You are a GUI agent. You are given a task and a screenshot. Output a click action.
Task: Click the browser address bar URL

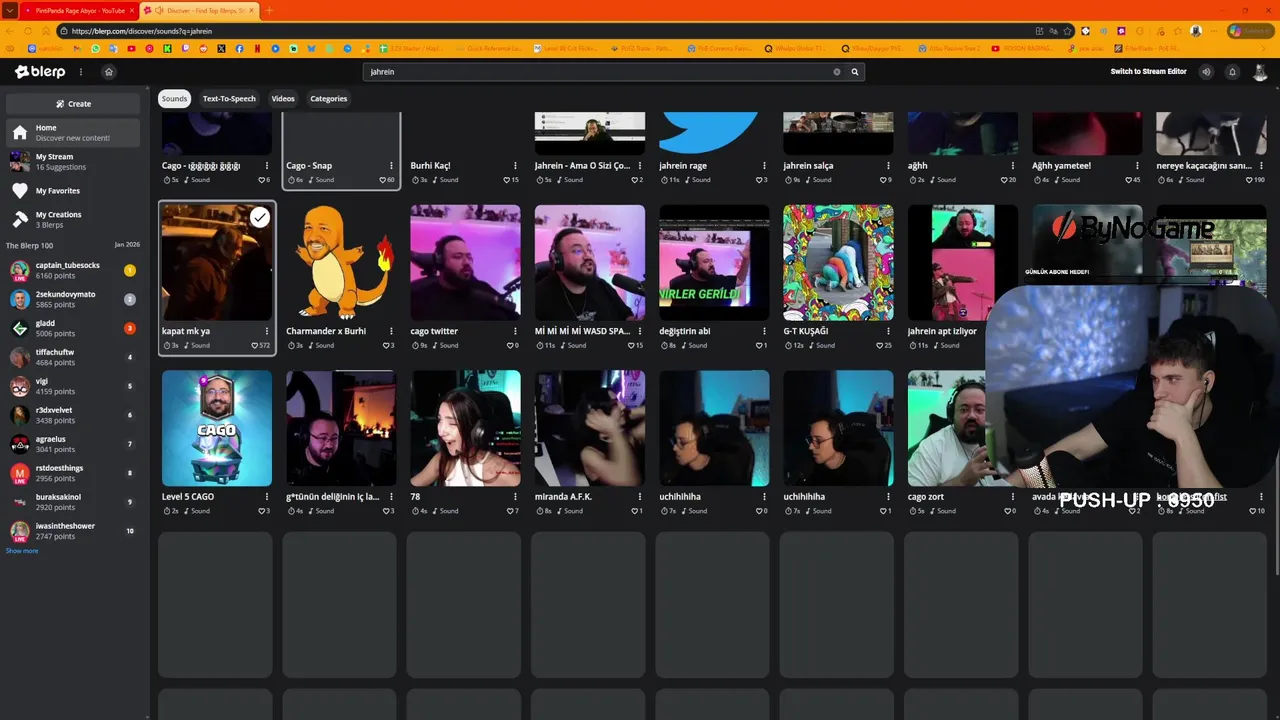(x=142, y=31)
